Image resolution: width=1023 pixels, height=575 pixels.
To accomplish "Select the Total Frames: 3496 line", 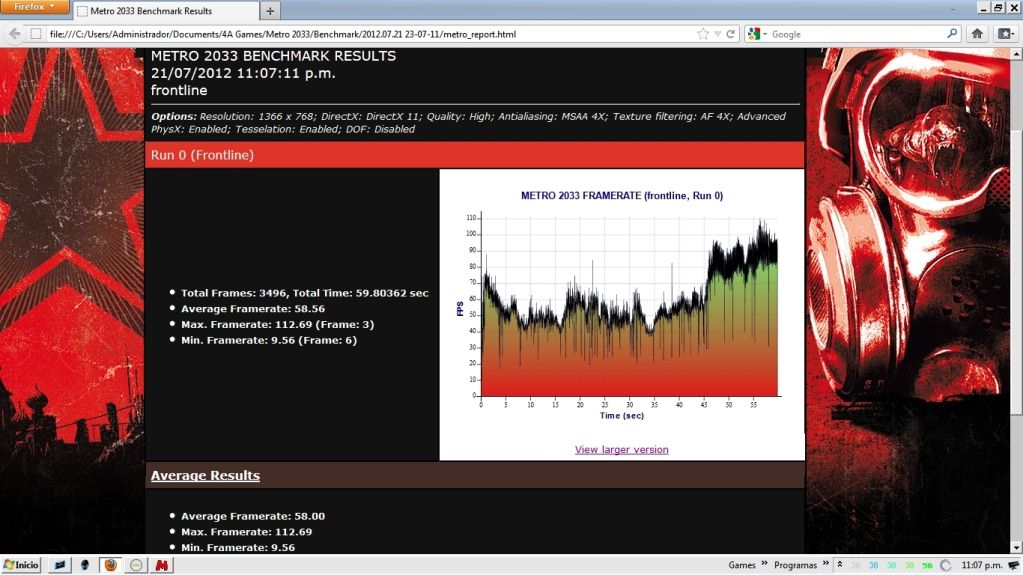I will pos(305,293).
